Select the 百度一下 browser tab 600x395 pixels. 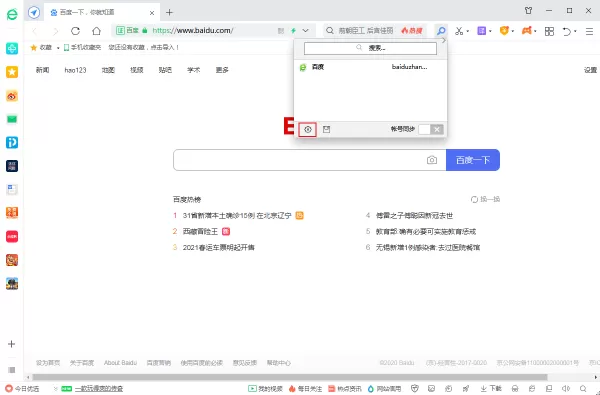102,12
